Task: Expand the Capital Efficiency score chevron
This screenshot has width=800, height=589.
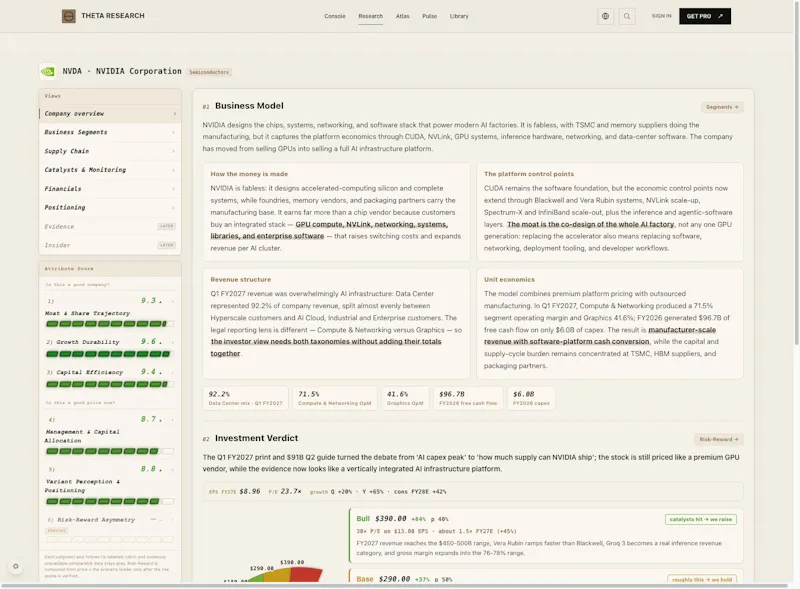Action: [172, 372]
